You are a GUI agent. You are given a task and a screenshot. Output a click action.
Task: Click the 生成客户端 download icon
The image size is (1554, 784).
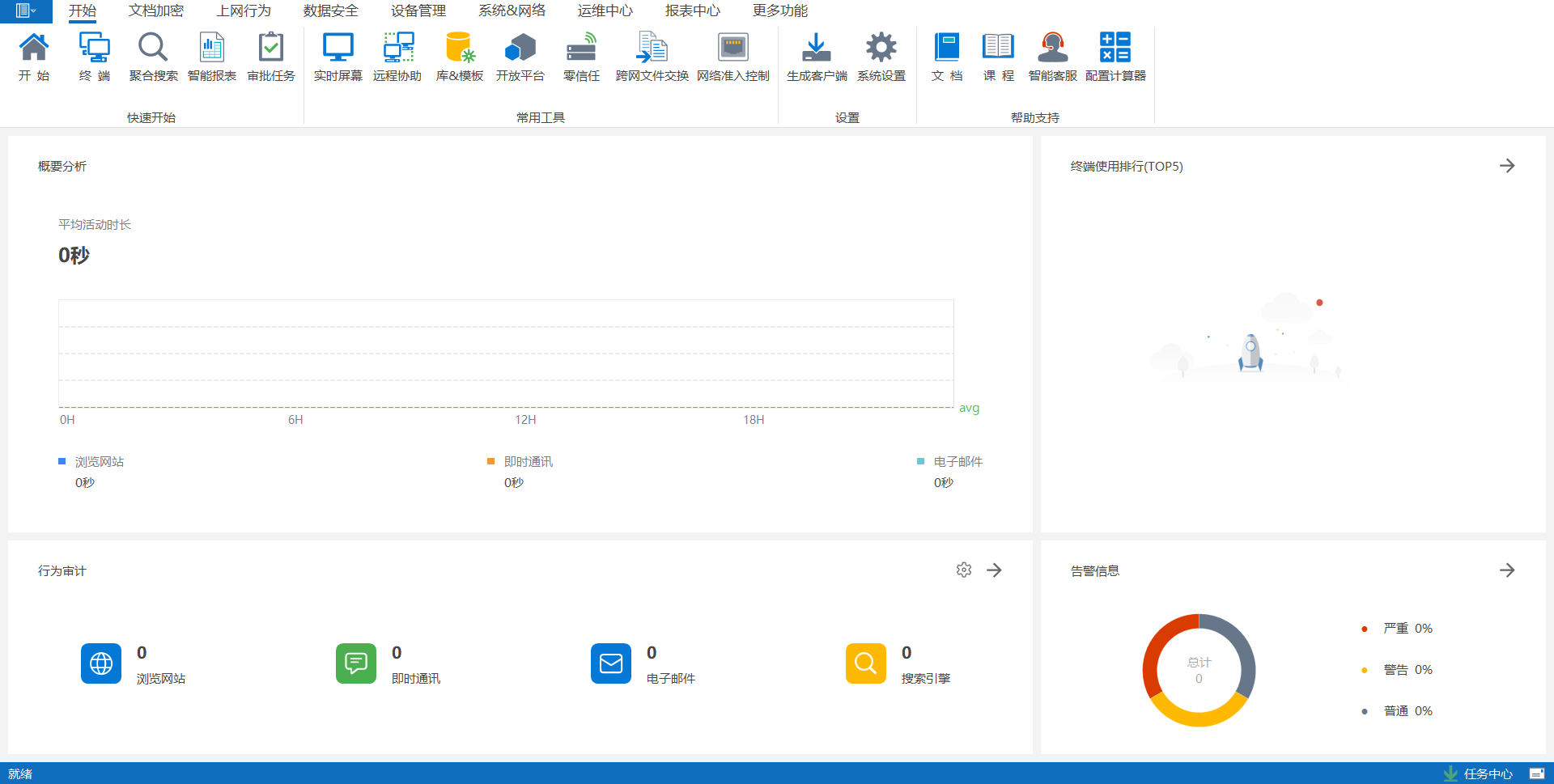click(x=816, y=49)
